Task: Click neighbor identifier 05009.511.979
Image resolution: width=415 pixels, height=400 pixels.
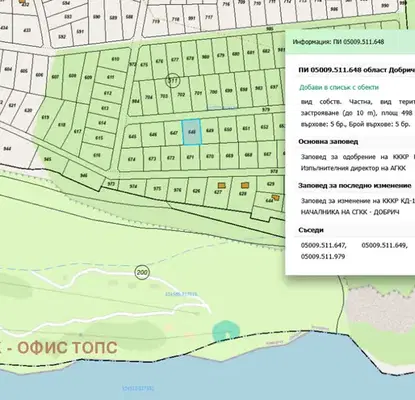Action: 323,257
